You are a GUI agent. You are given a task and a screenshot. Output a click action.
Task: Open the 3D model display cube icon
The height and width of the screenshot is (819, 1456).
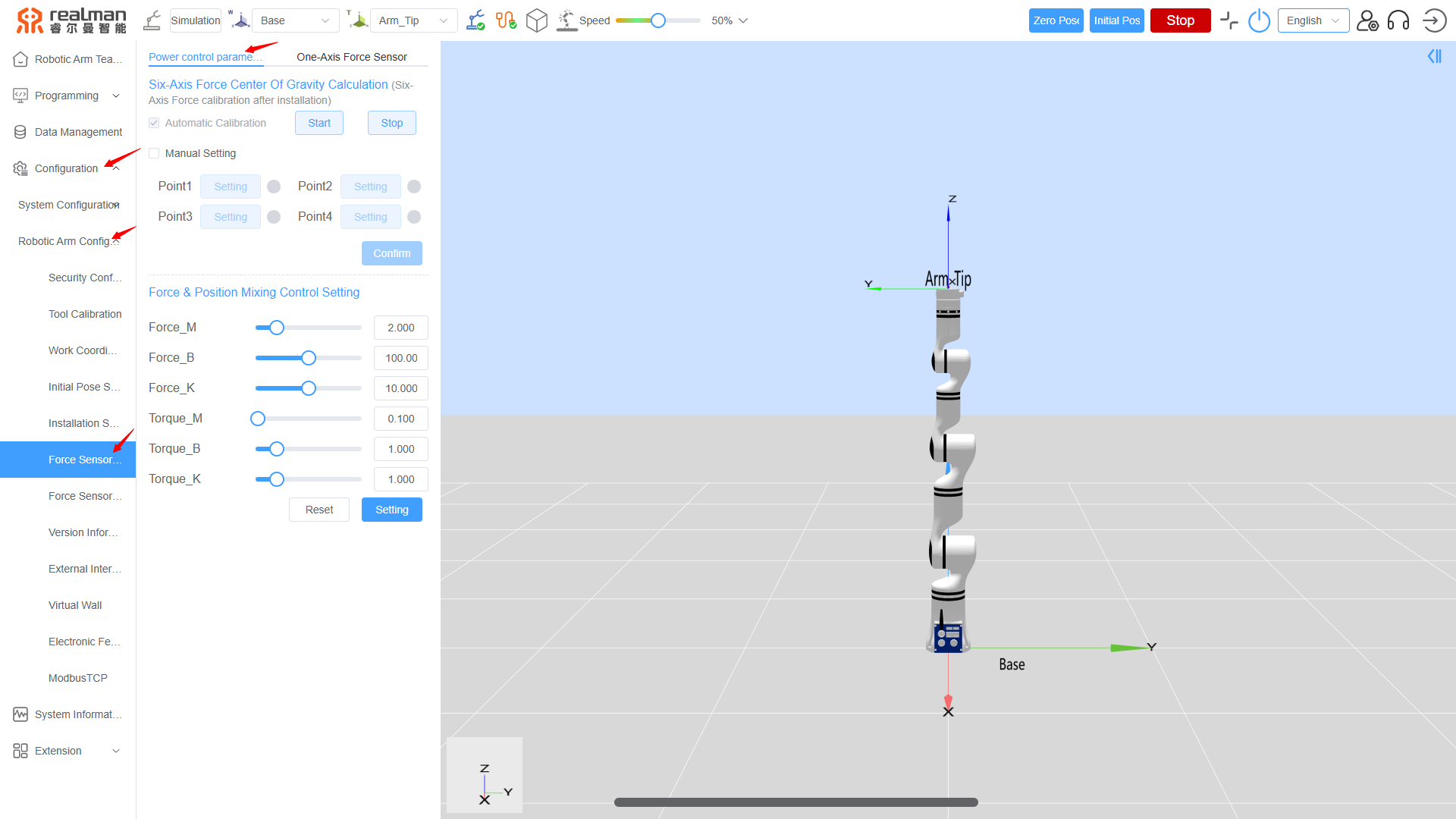click(537, 20)
